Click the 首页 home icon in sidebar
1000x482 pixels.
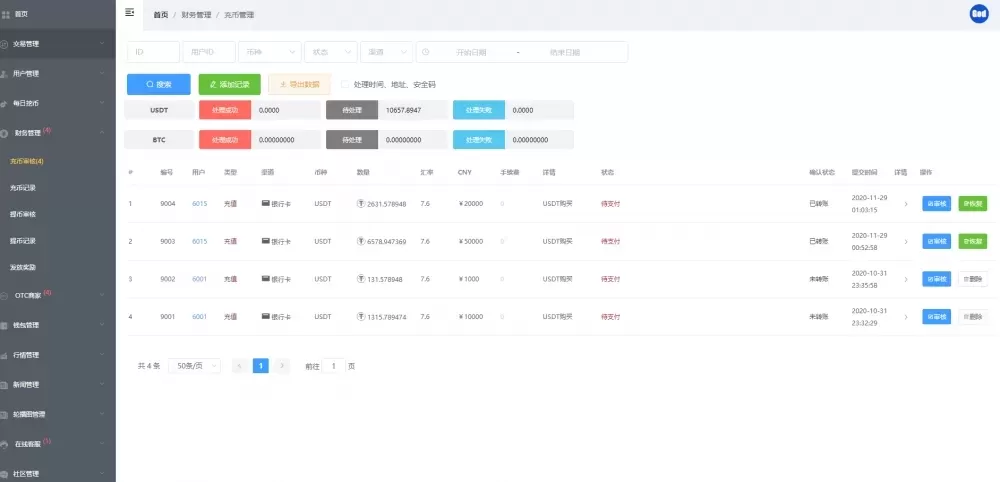tap(6, 14)
